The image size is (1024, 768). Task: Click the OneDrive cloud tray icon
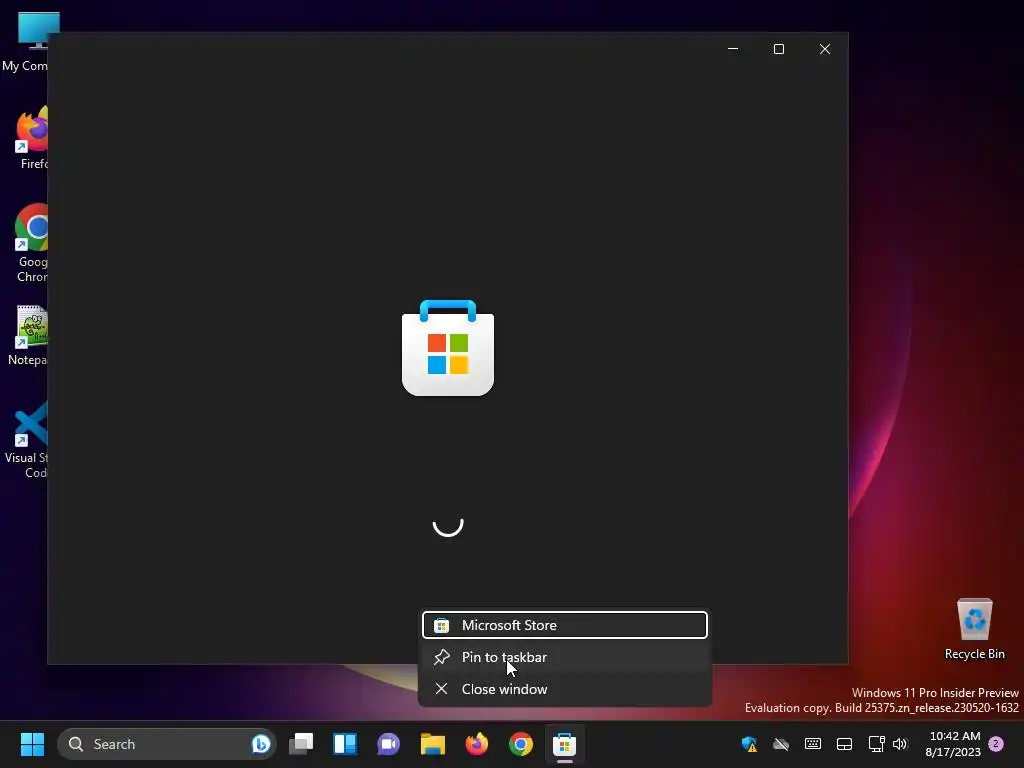click(x=781, y=744)
